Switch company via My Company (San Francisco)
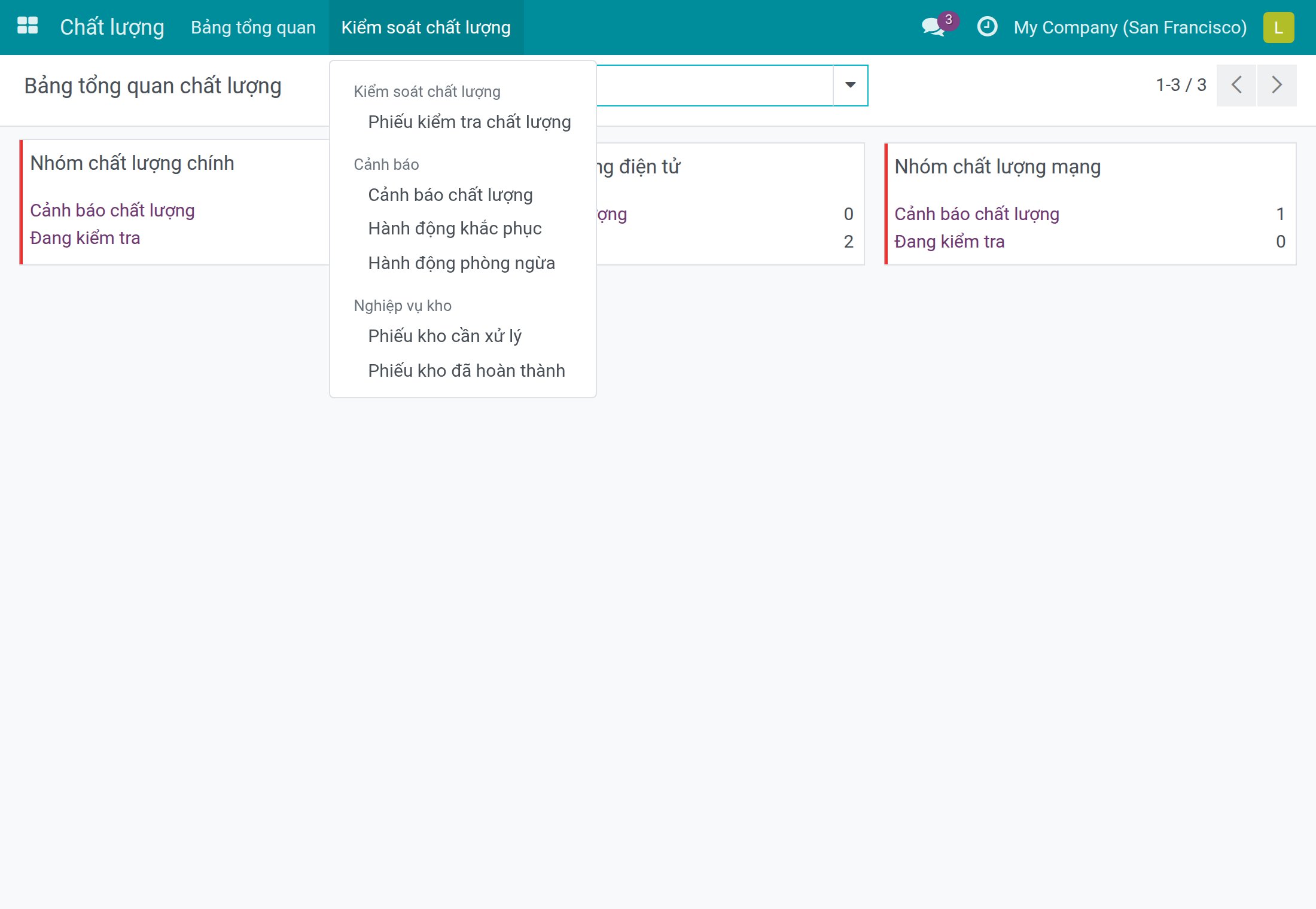Image resolution: width=1316 pixels, height=909 pixels. point(1130,28)
